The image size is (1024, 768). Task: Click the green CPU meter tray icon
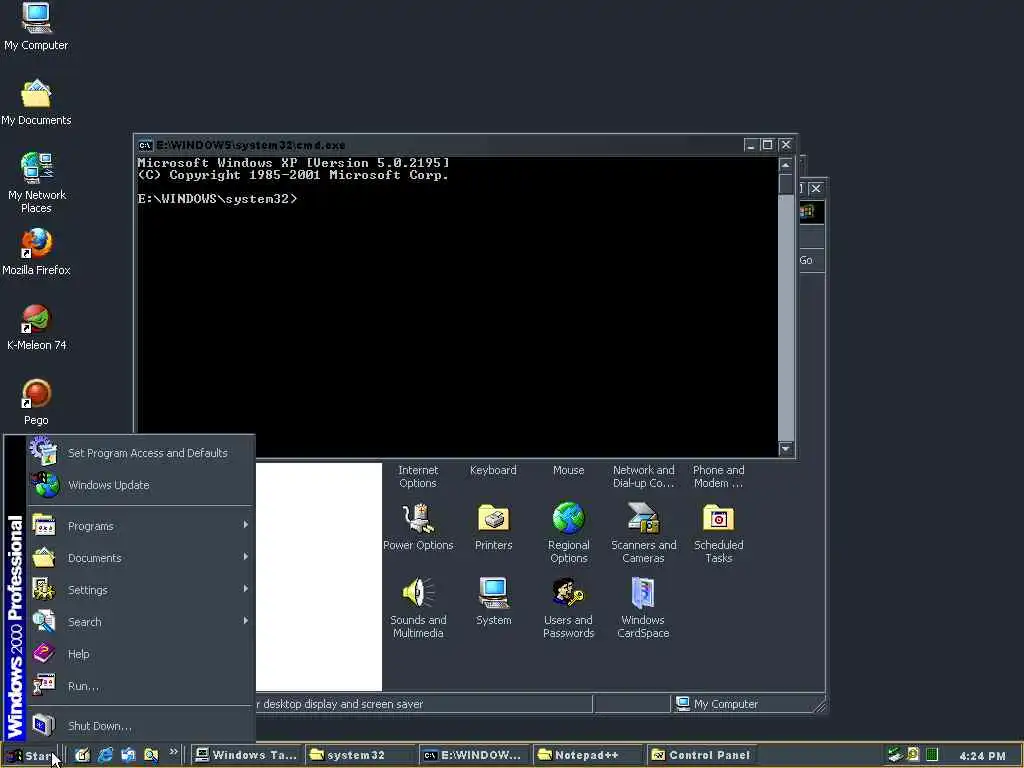(933, 755)
